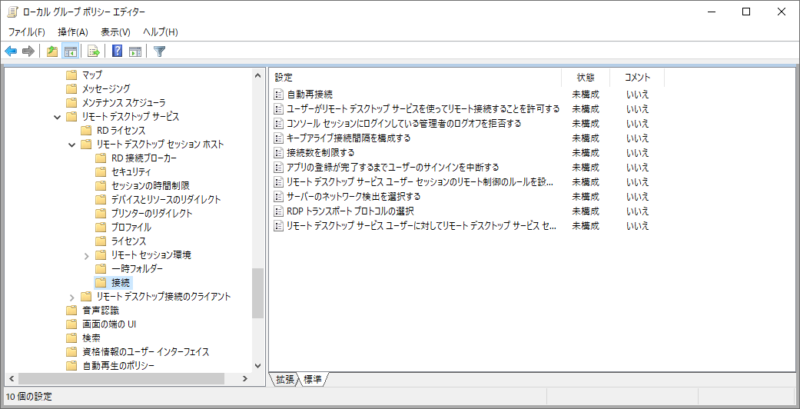Click the policy icon beside RDP トランスポート プロトコルの選択
Screen dimensions: 800x409
pyautogui.click(x=278, y=211)
